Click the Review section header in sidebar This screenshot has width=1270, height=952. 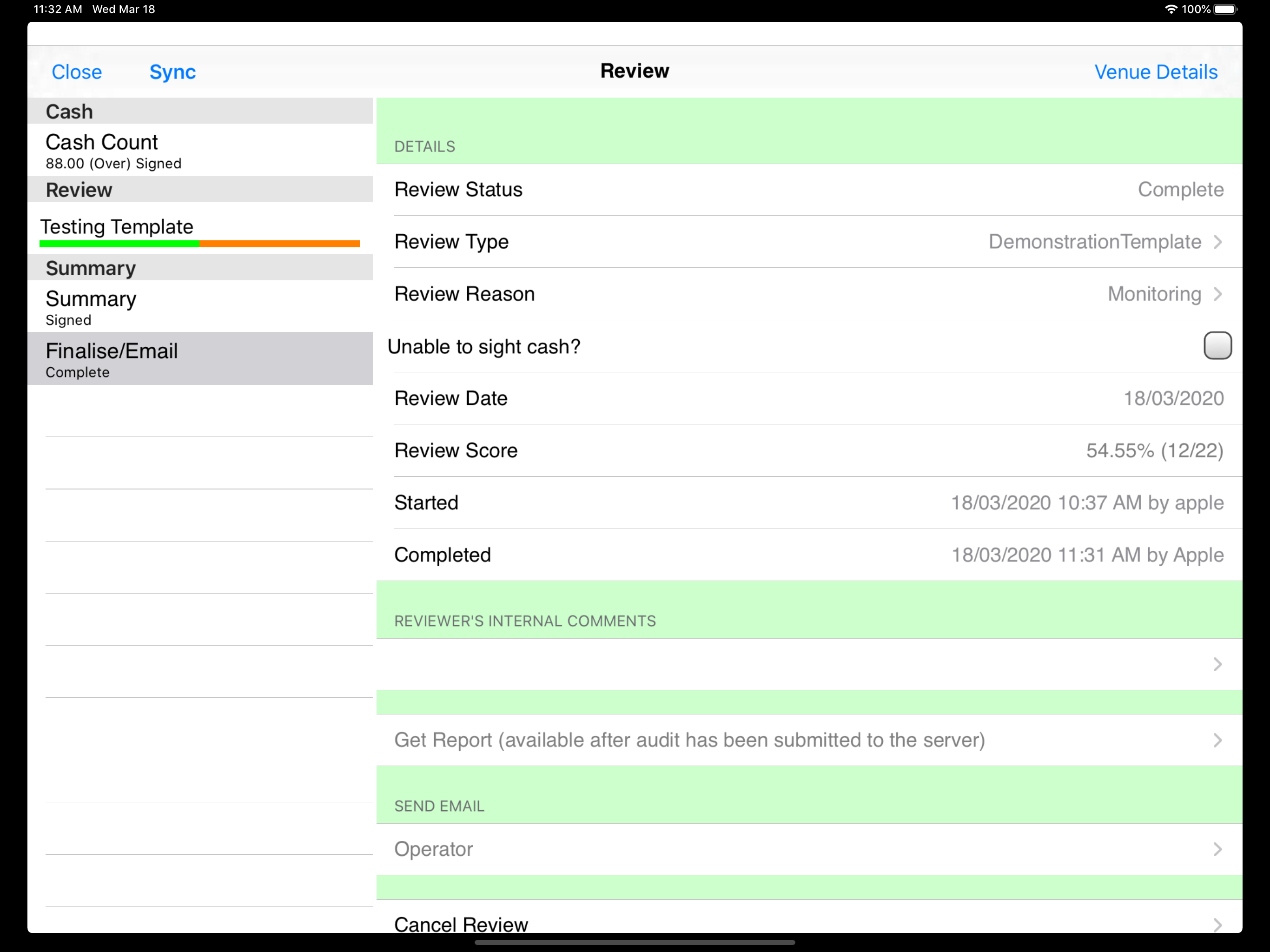200,190
